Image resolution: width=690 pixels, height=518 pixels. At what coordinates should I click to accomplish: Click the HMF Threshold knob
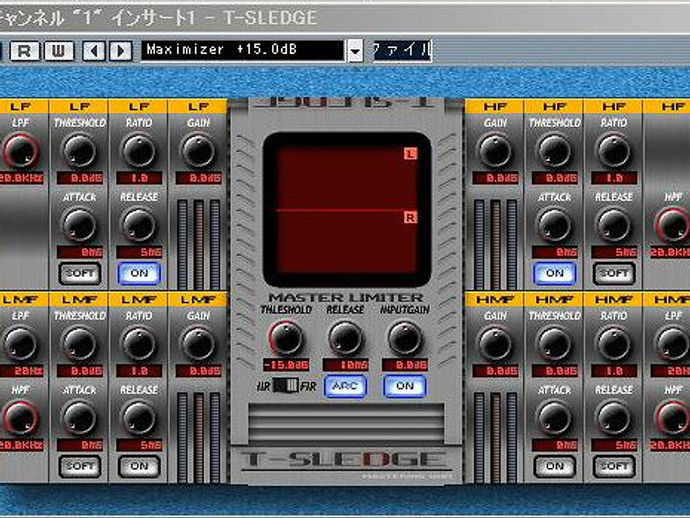click(x=554, y=344)
